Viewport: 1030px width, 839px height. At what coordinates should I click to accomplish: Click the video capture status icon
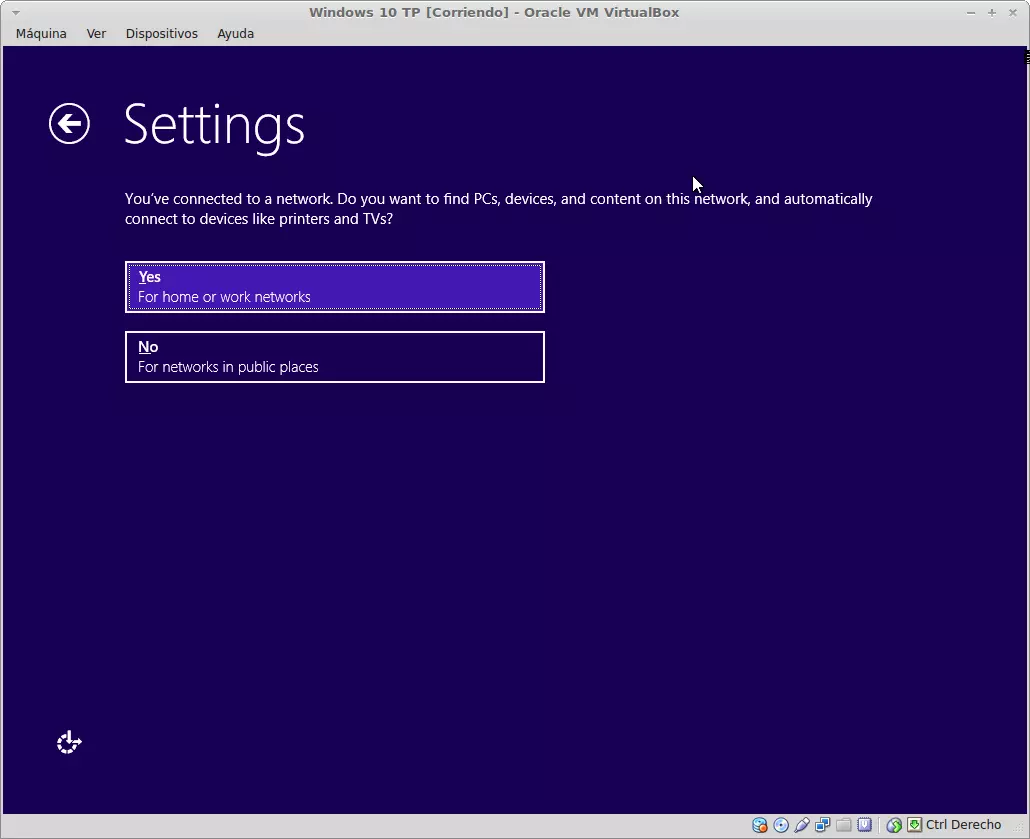[x=864, y=825]
